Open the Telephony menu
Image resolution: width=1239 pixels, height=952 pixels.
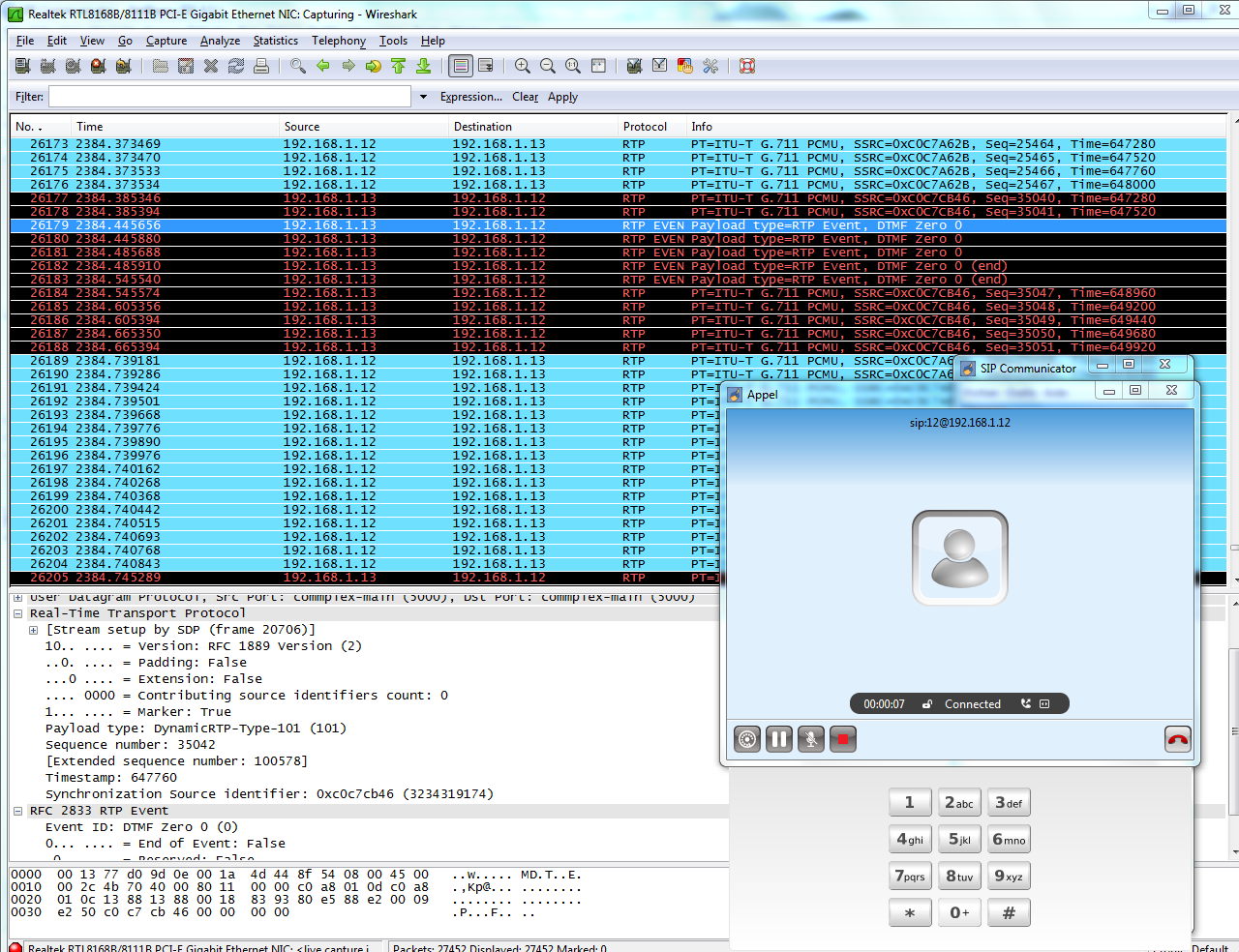pos(339,41)
